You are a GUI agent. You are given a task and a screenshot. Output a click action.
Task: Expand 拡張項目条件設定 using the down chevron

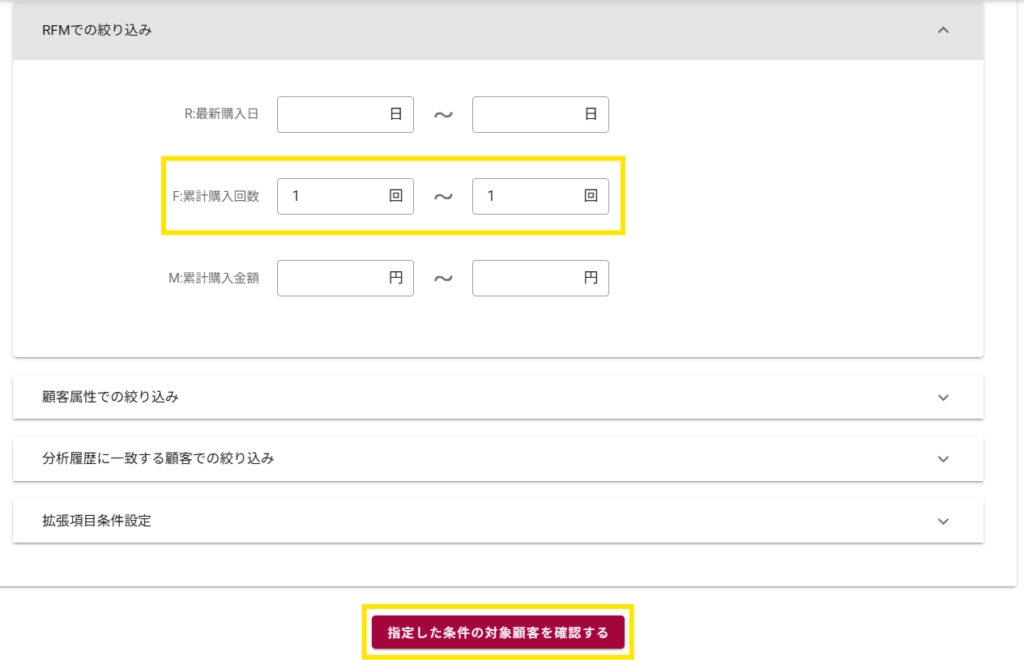(942, 521)
